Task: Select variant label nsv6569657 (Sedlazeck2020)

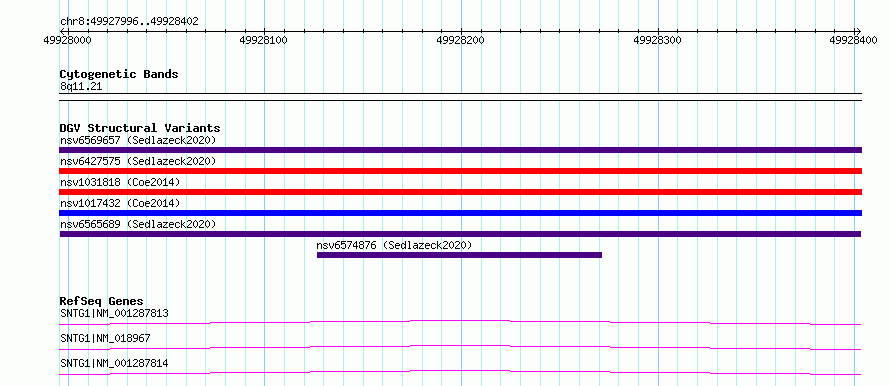Action: (x=138, y=140)
